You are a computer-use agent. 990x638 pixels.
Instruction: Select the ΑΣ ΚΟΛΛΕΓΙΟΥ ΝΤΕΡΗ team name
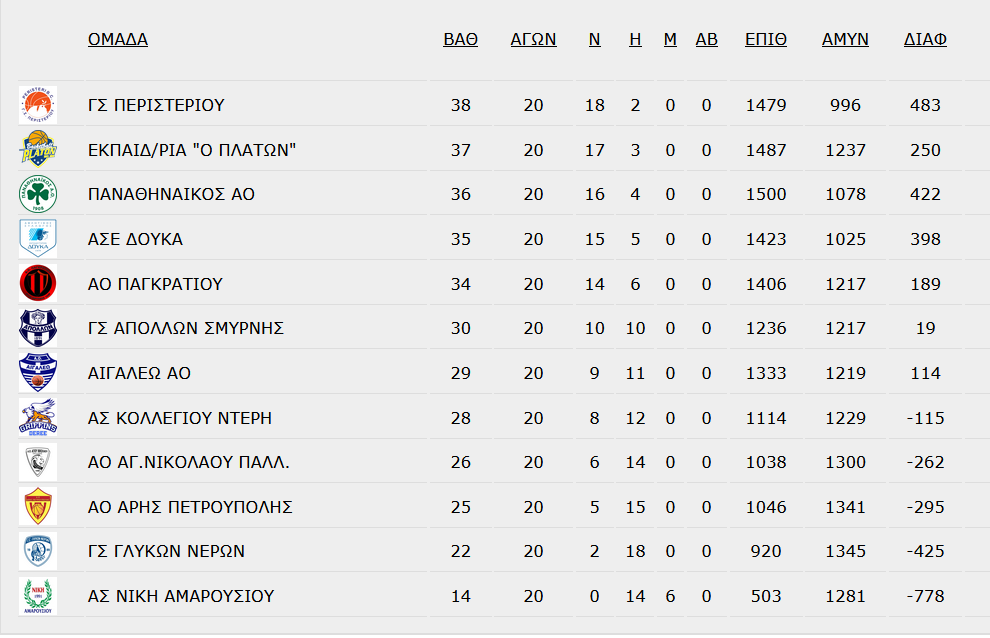(180, 418)
